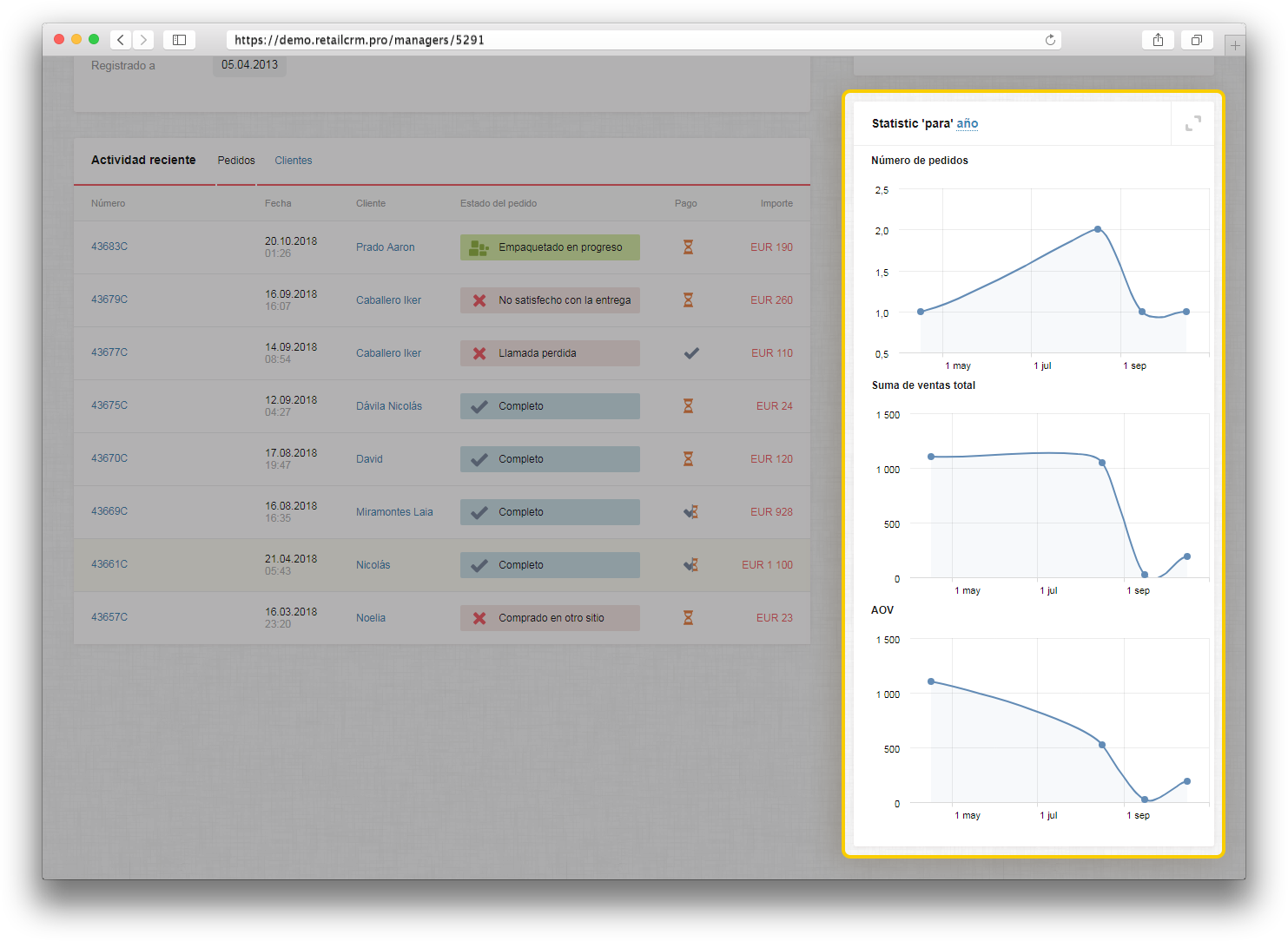Click the Completo badge for order 43670C
Screen dimensions: 1288x941
pyautogui.click(x=550, y=459)
